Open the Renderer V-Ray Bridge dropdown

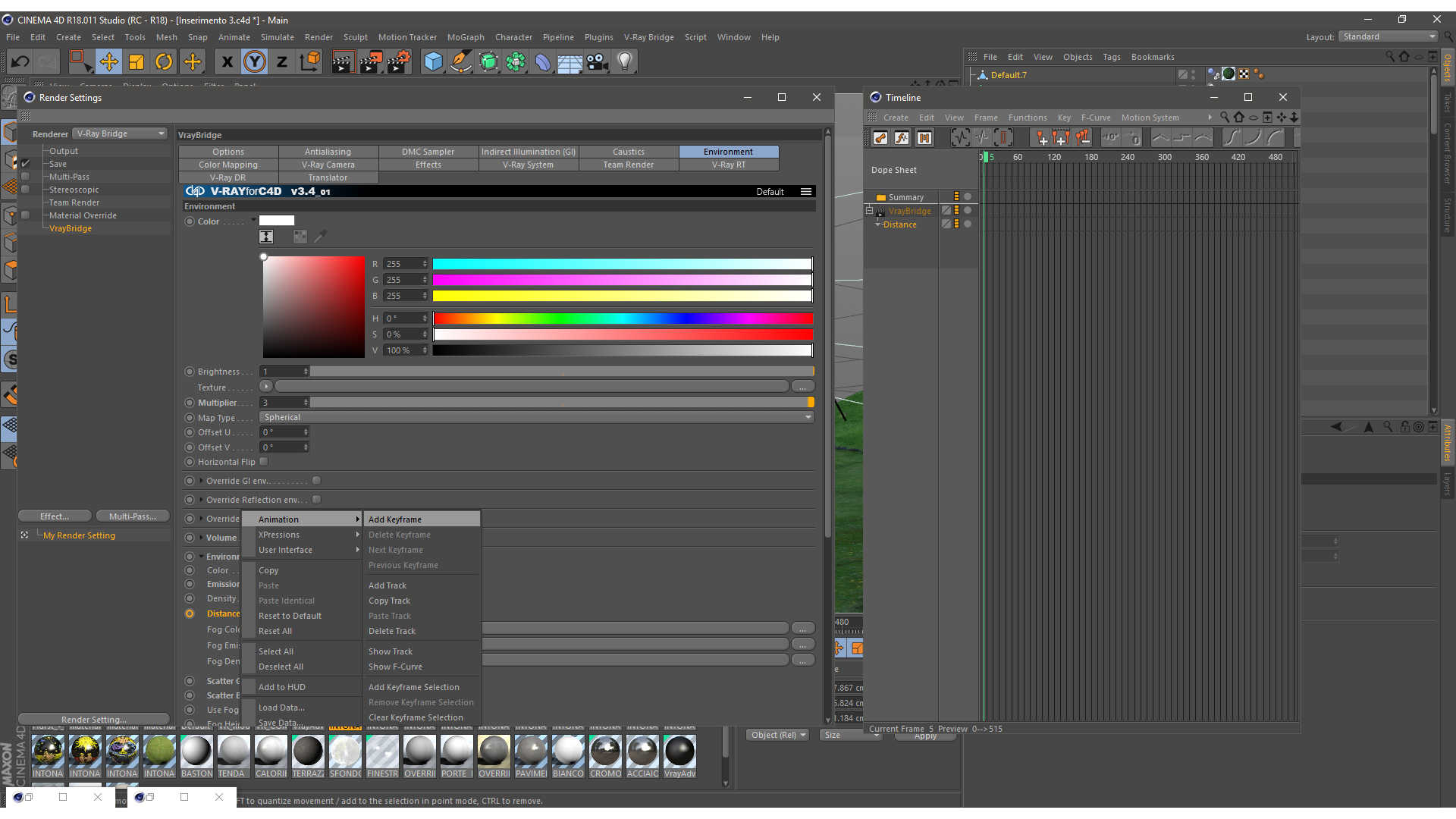point(120,133)
